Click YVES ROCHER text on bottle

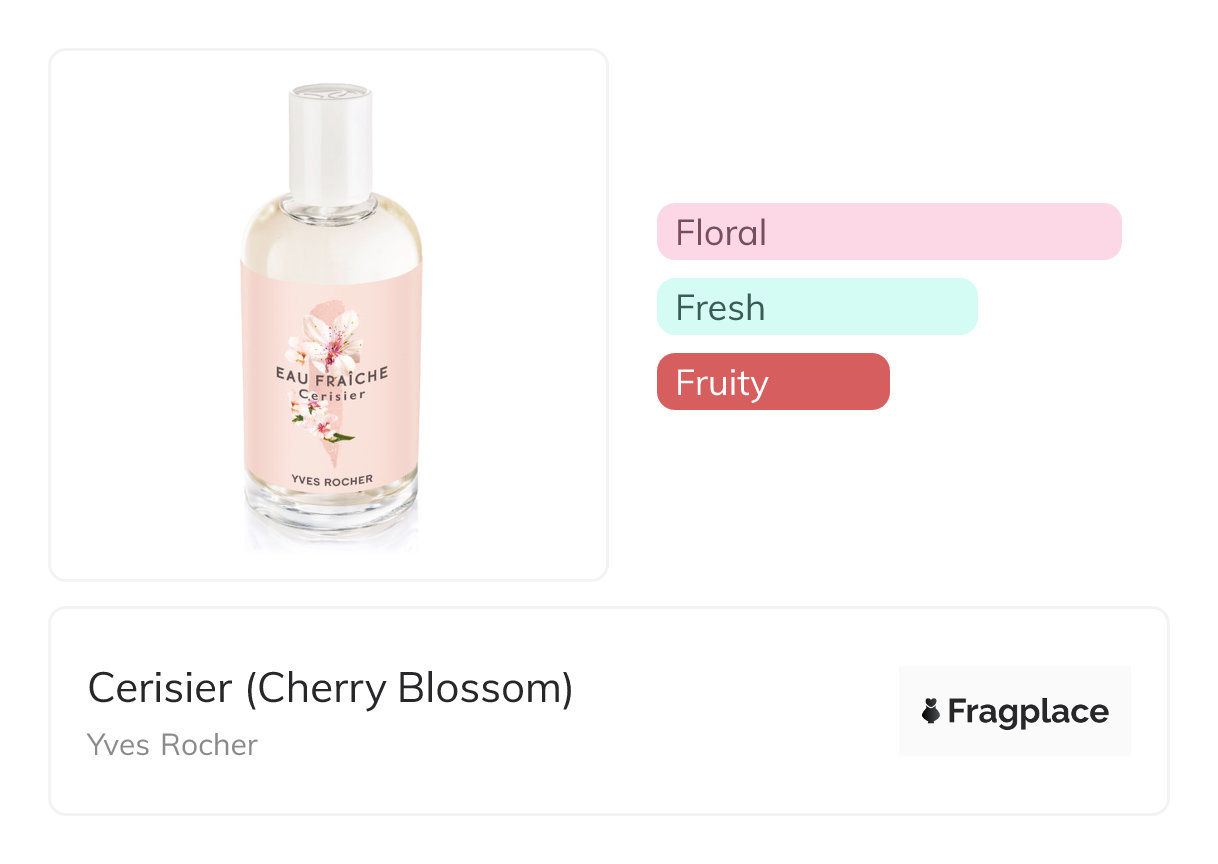[x=331, y=480]
